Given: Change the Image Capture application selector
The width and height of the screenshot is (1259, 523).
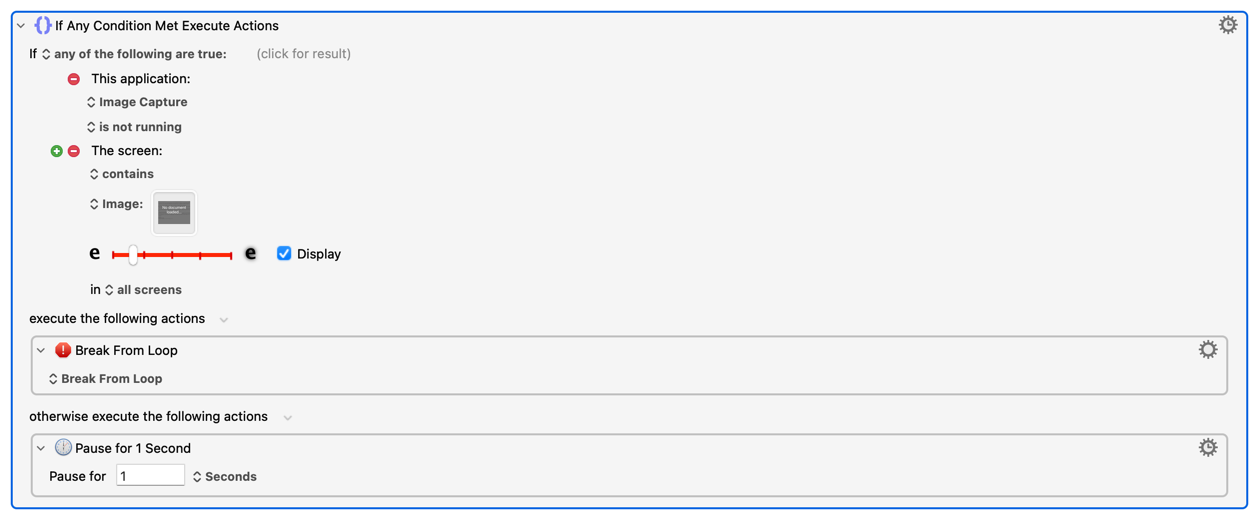Looking at the screenshot, I should pyautogui.click(x=137, y=102).
